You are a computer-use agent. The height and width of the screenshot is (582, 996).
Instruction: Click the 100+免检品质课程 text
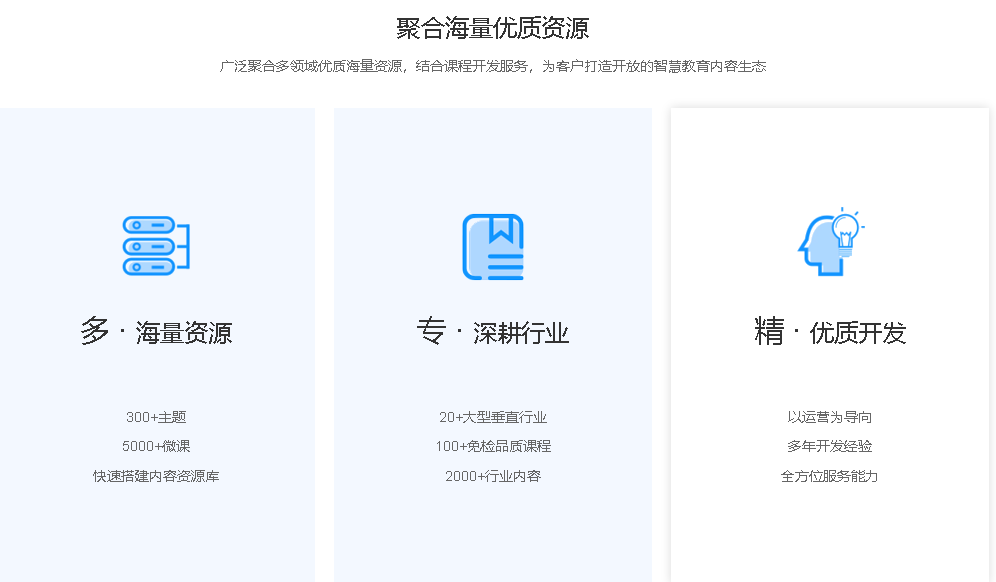click(x=494, y=446)
